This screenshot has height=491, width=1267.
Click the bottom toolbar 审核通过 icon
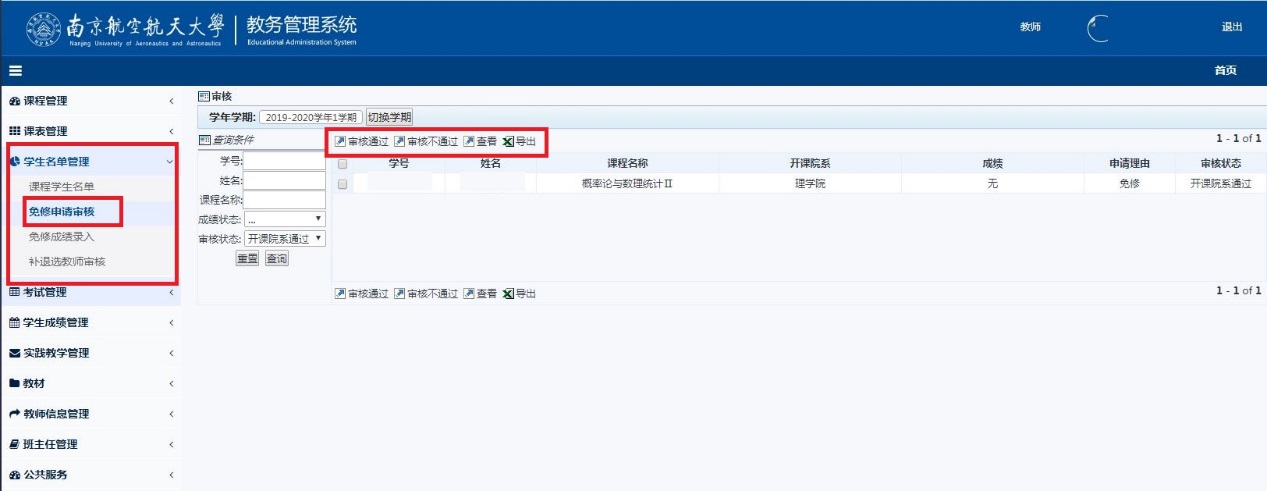tap(341, 294)
